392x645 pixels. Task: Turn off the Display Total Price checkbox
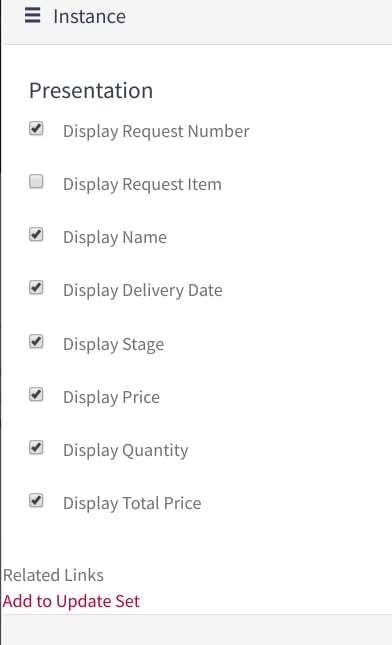[36, 501]
